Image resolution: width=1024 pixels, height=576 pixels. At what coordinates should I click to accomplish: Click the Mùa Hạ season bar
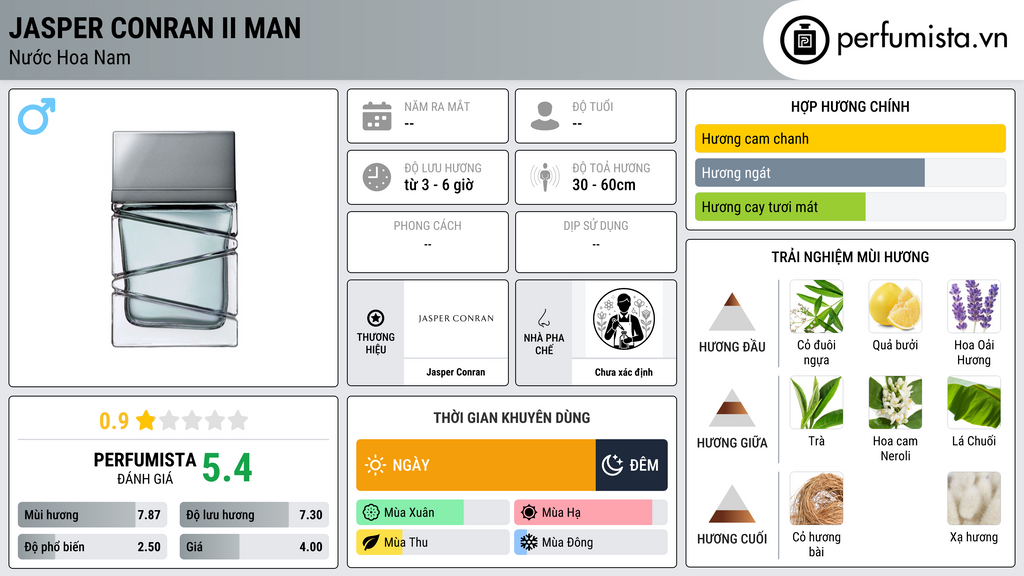tap(590, 513)
